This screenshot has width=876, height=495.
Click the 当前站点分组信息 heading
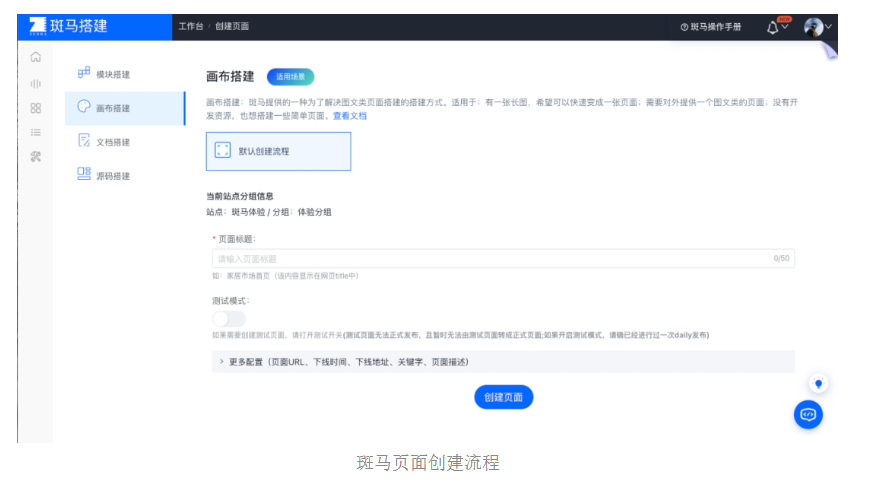point(240,196)
